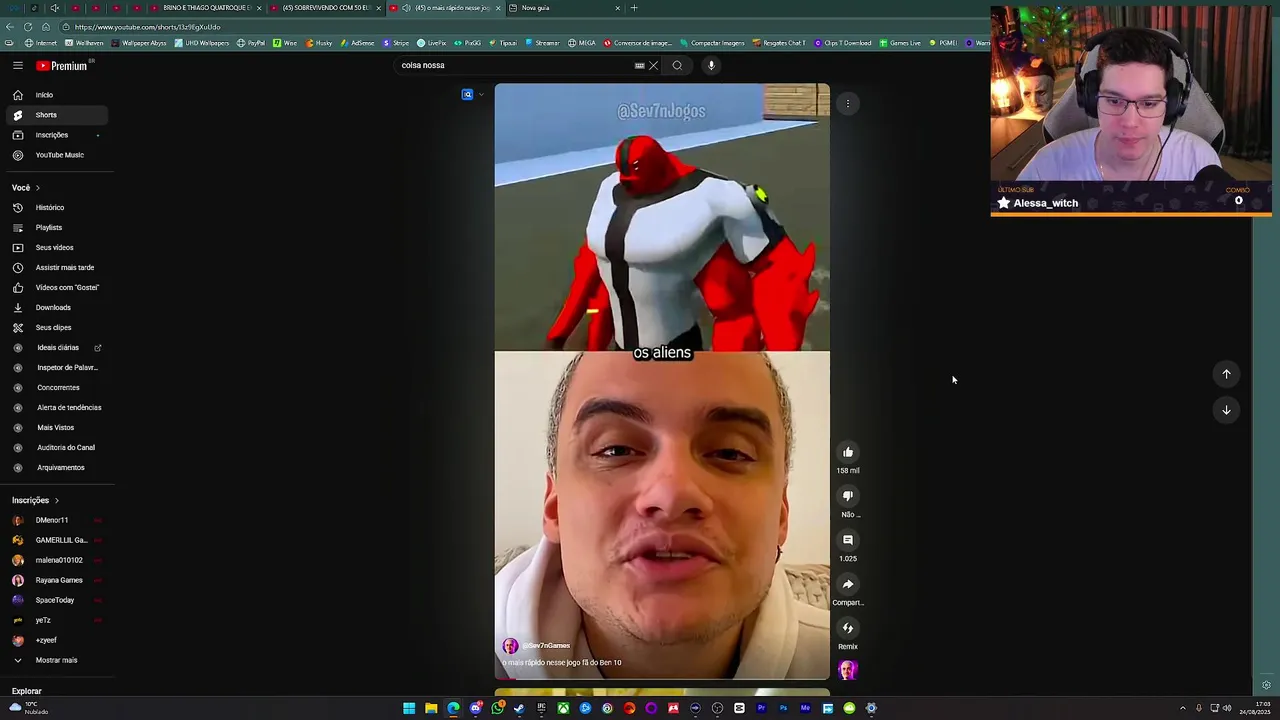Open Steam from taskbar

(519, 708)
